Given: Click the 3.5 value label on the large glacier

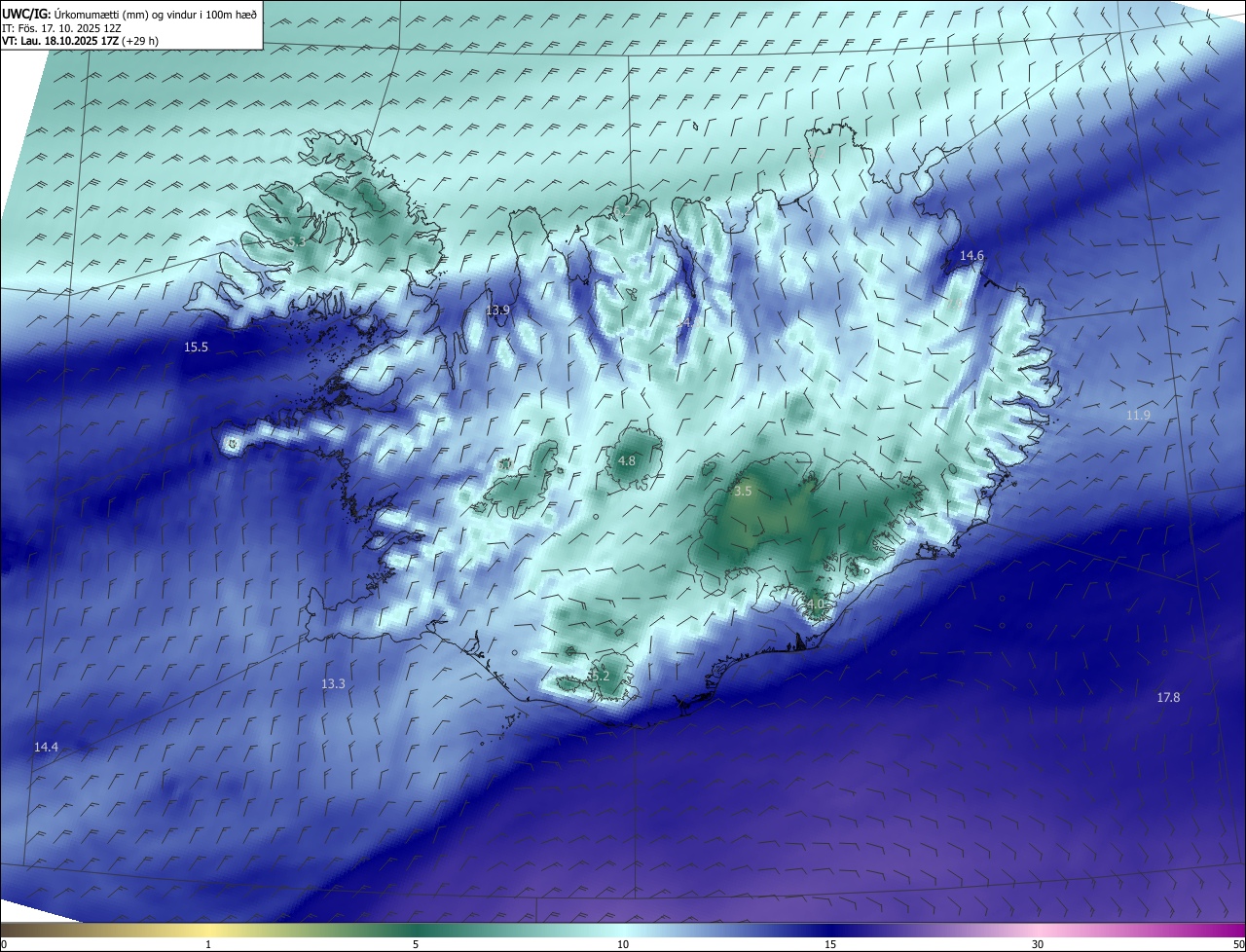Looking at the screenshot, I should coord(743,492).
